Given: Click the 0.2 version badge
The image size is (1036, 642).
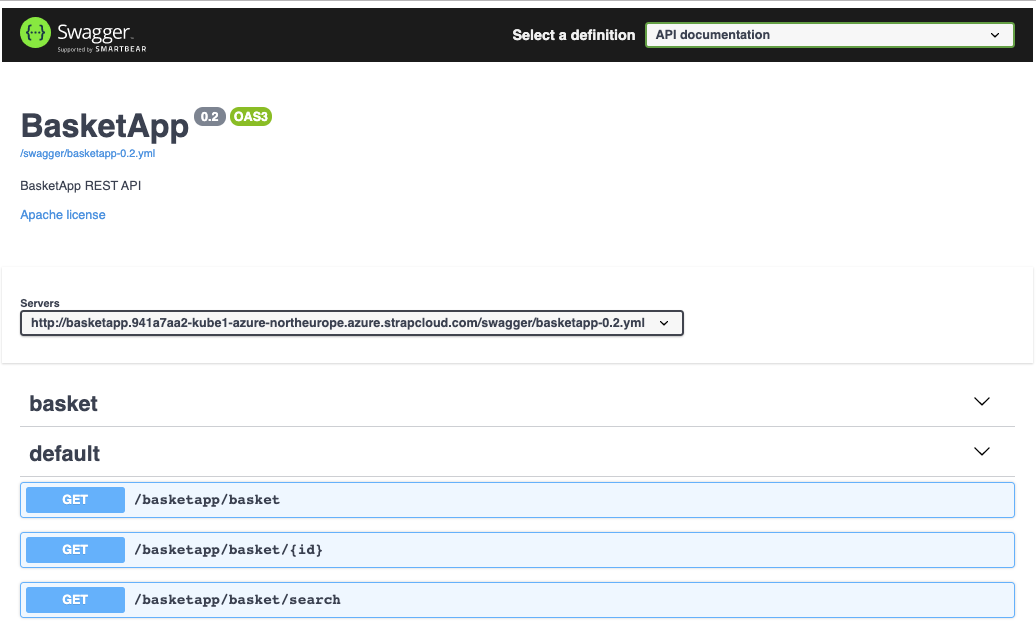Looking at the screenshot, I should click(x=209, y=117).
